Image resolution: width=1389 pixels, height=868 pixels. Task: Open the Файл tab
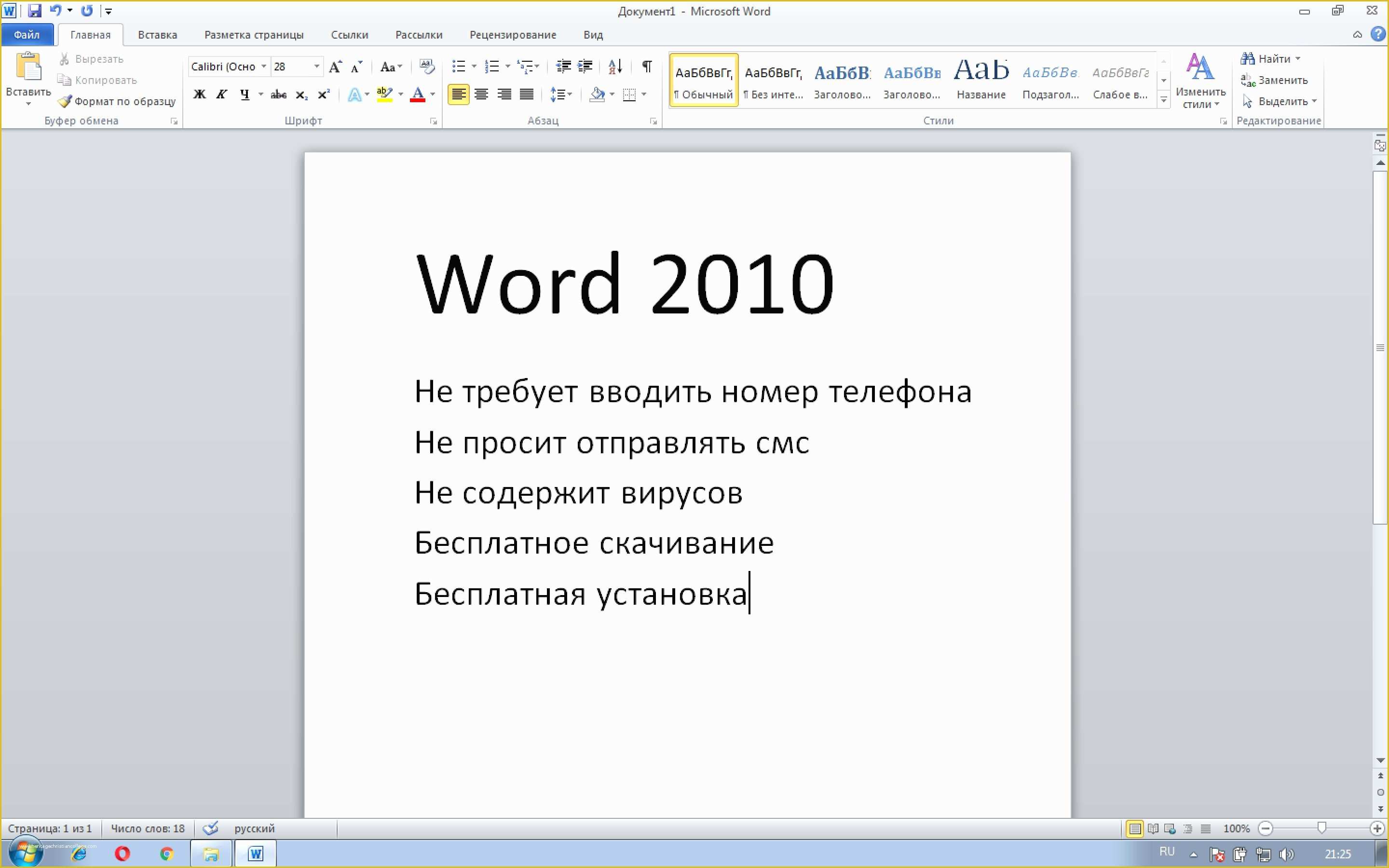pyautogui.click(x=27, y=34)
